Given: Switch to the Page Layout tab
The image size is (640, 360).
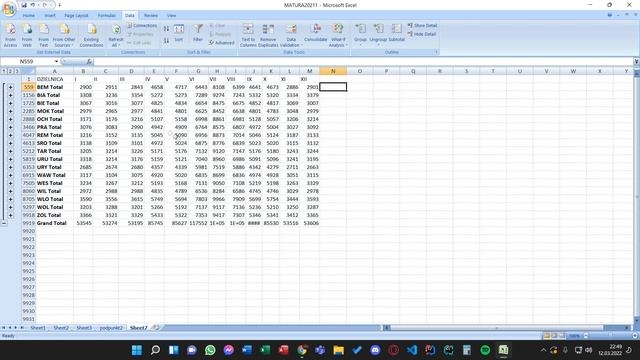Looking at the screenshot, I should coord(76,16).
